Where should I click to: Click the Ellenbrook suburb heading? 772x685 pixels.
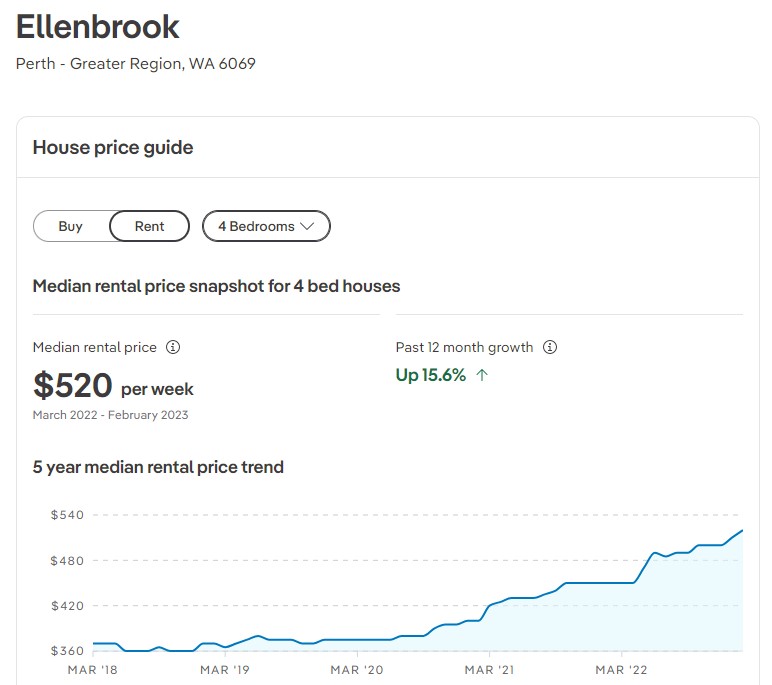click(x=98, y=27)
